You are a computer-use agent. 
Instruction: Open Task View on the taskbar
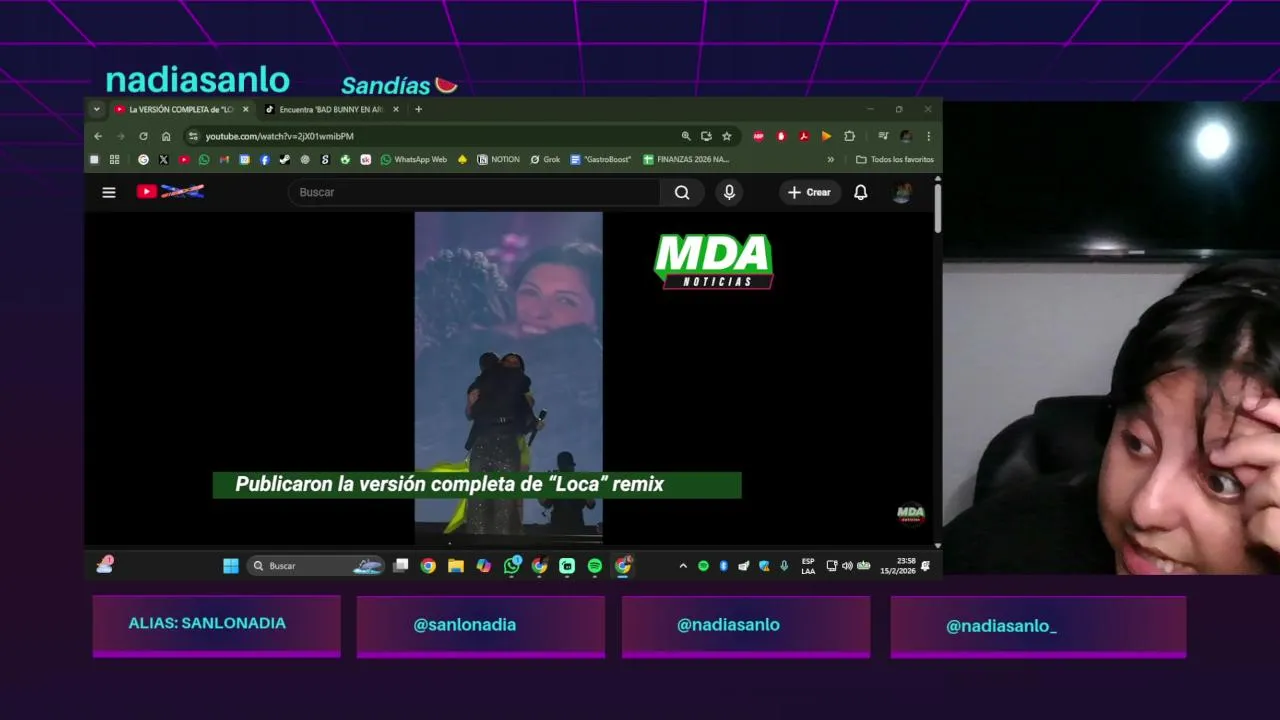401,566
